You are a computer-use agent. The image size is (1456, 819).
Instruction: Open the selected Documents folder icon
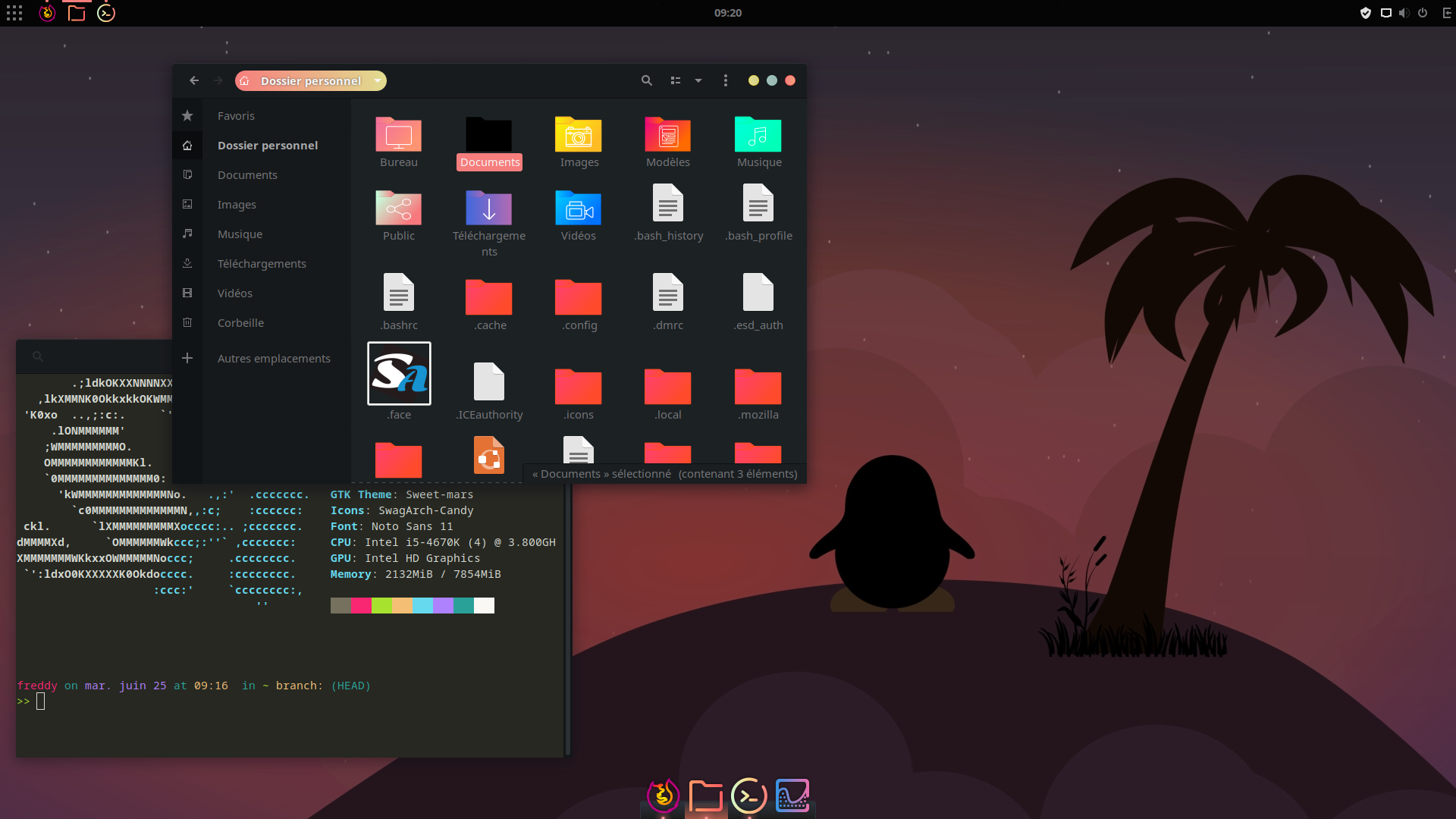[x=489, y=135]
